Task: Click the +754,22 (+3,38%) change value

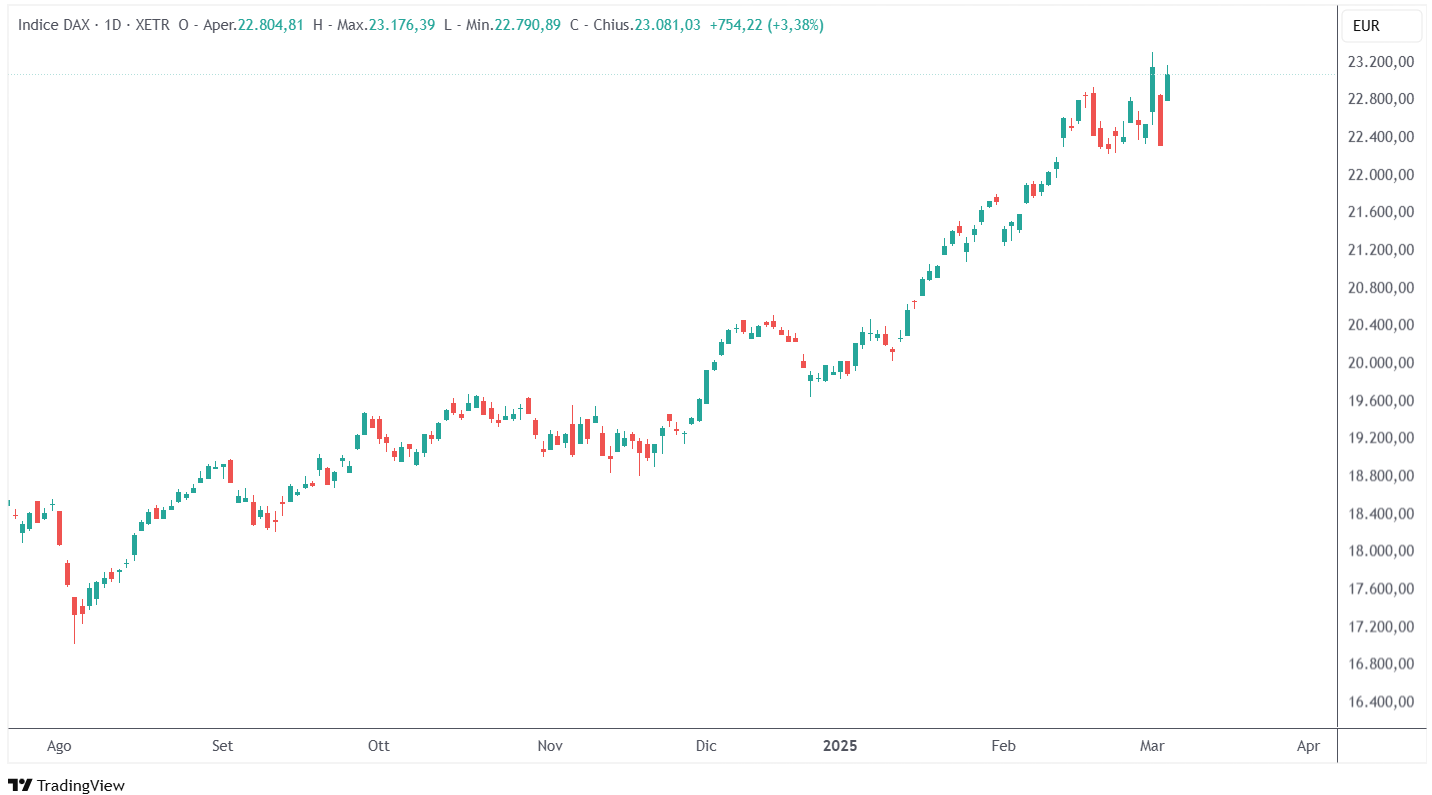Action: point(766,25)
